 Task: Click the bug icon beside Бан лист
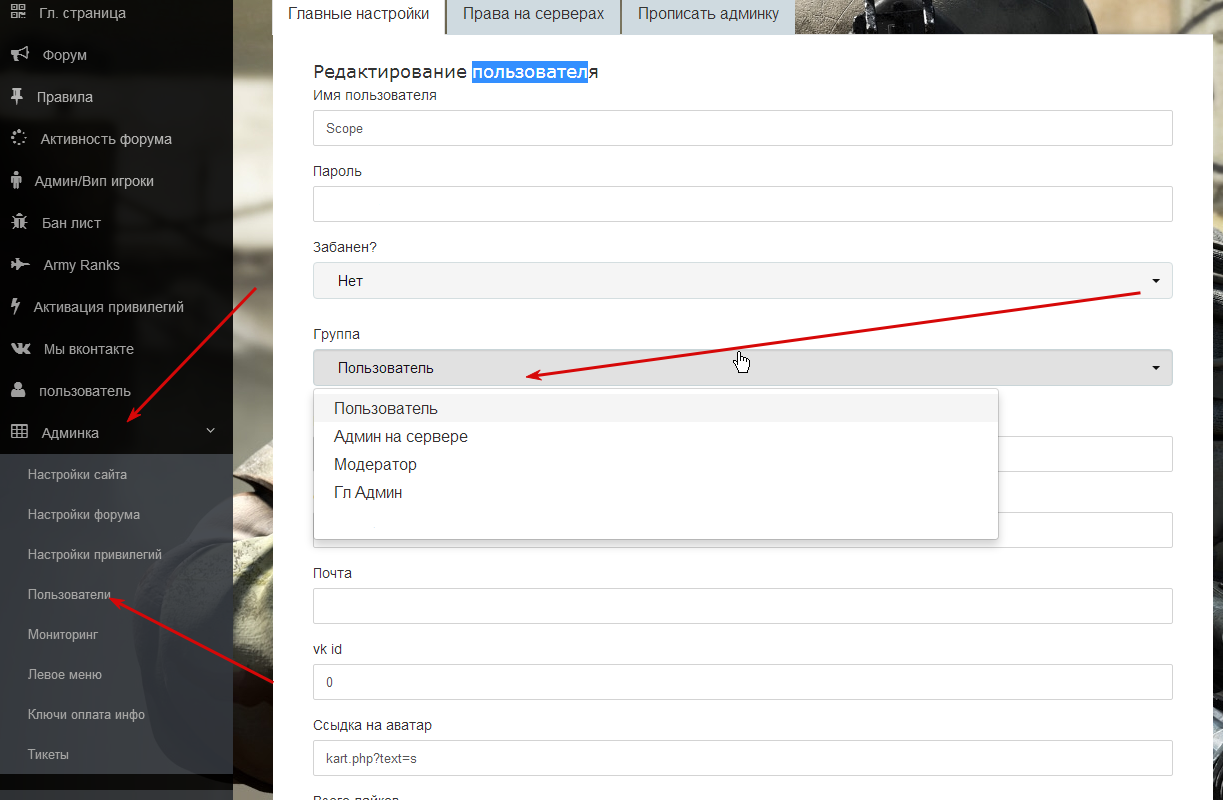(18, 223)
